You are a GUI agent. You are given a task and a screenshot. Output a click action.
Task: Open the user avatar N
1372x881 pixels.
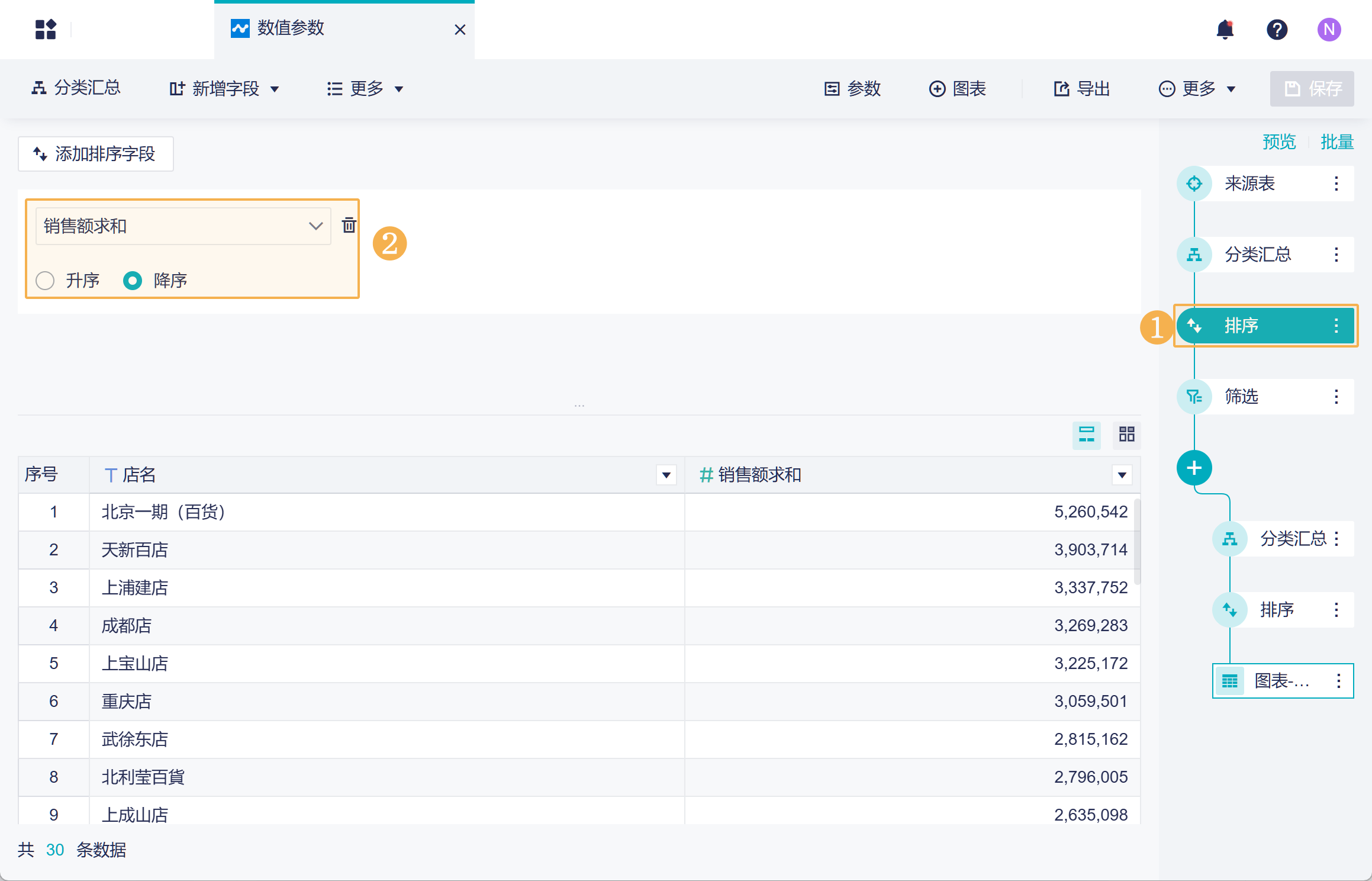point(1329,30)
